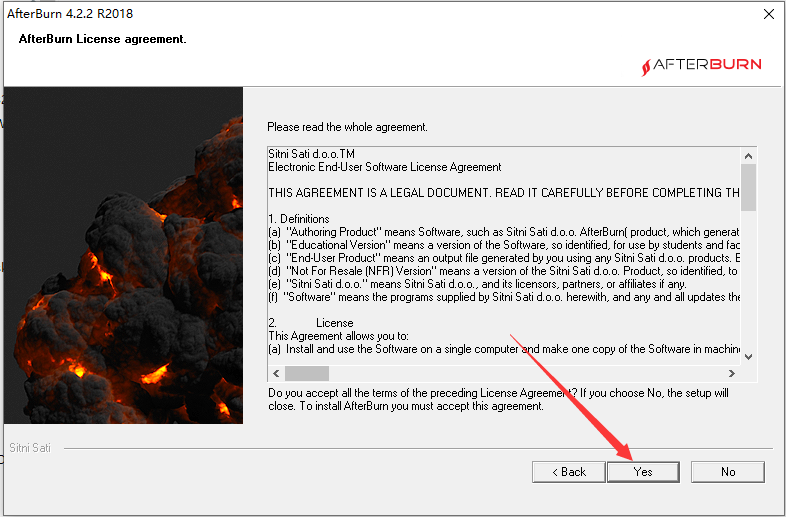Image resolution: width=786 pixels, height=517 pixels.
Task: Click the line "Electronic End-User Software License Agreement"
Action: pos(384,167)
